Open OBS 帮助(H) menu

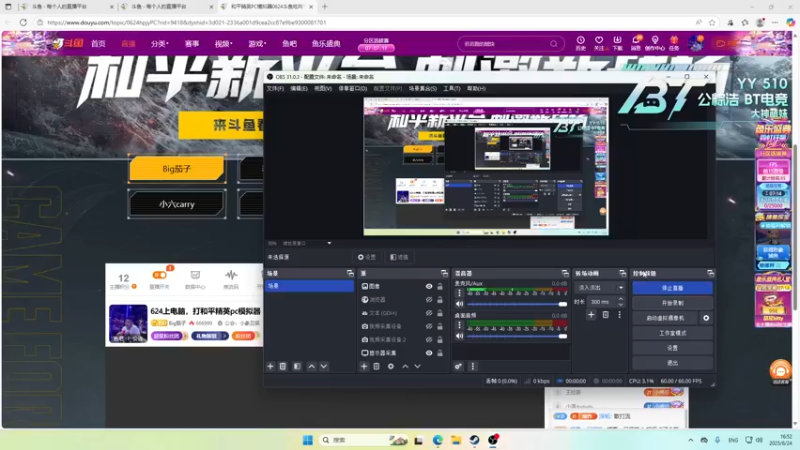click(x=476, y=89)
